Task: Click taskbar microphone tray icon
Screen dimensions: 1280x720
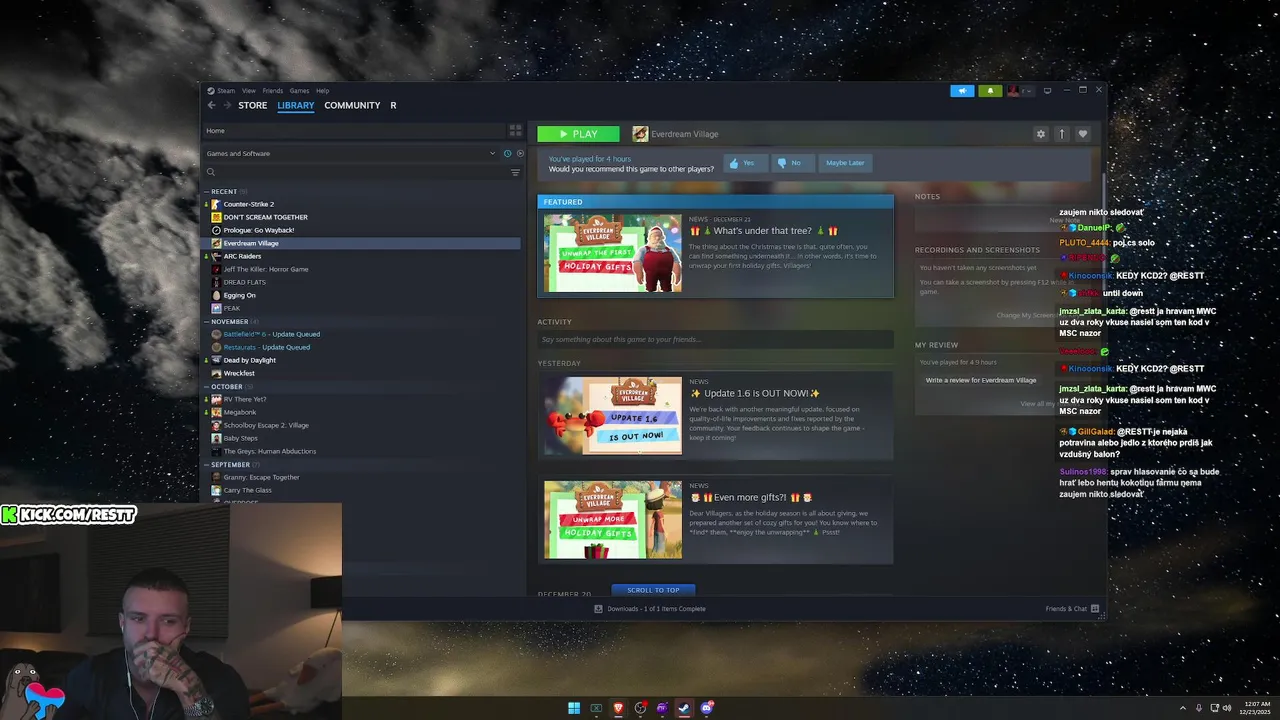Action: [1198, 708]
